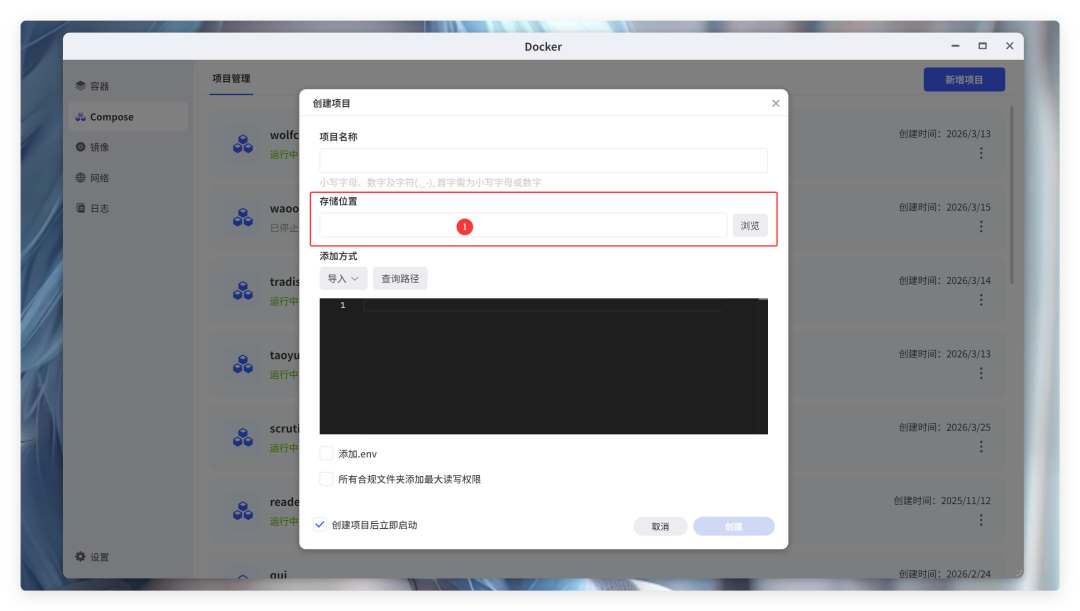Click the 创建 button
1080x611 pixels.
tap(734, 526)
